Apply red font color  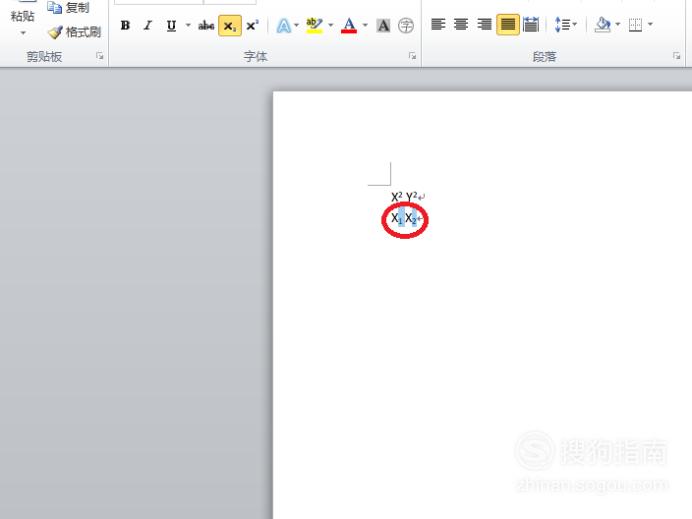(349, 26)
